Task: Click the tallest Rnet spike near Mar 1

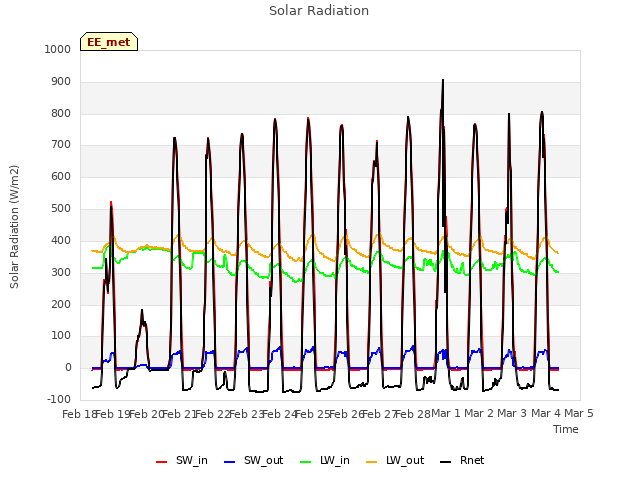Action: click(x=443, y=82)
